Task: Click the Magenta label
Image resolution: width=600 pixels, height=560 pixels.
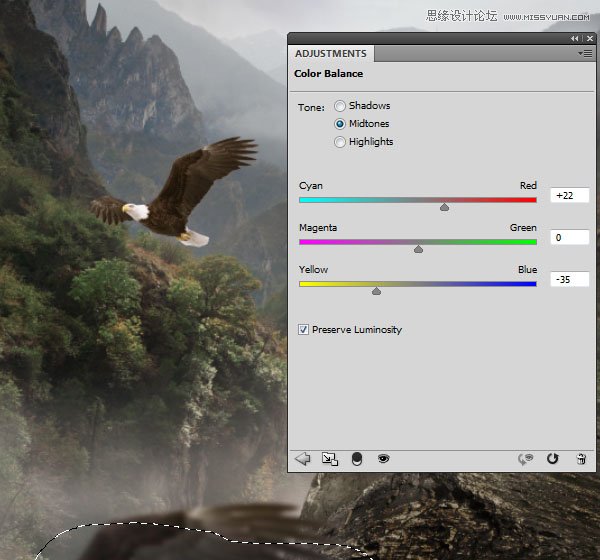Action: pos(318,228)
